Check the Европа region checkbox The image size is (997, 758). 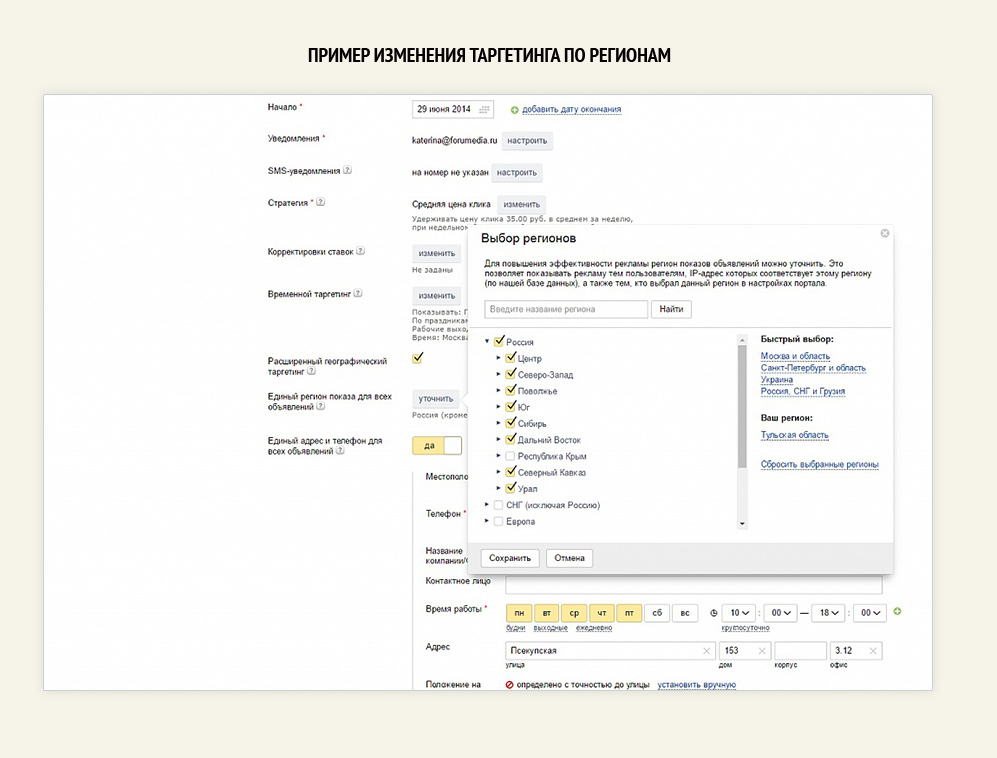click(x=498, y=521)
